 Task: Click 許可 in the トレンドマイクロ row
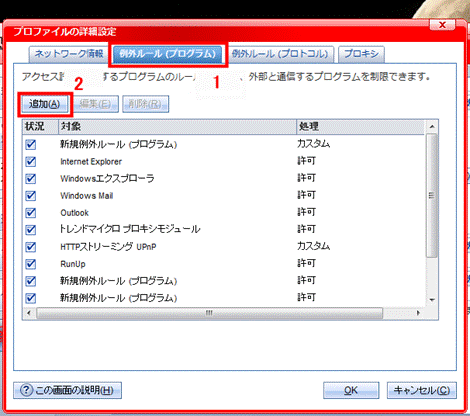click(x=306, y=229)
